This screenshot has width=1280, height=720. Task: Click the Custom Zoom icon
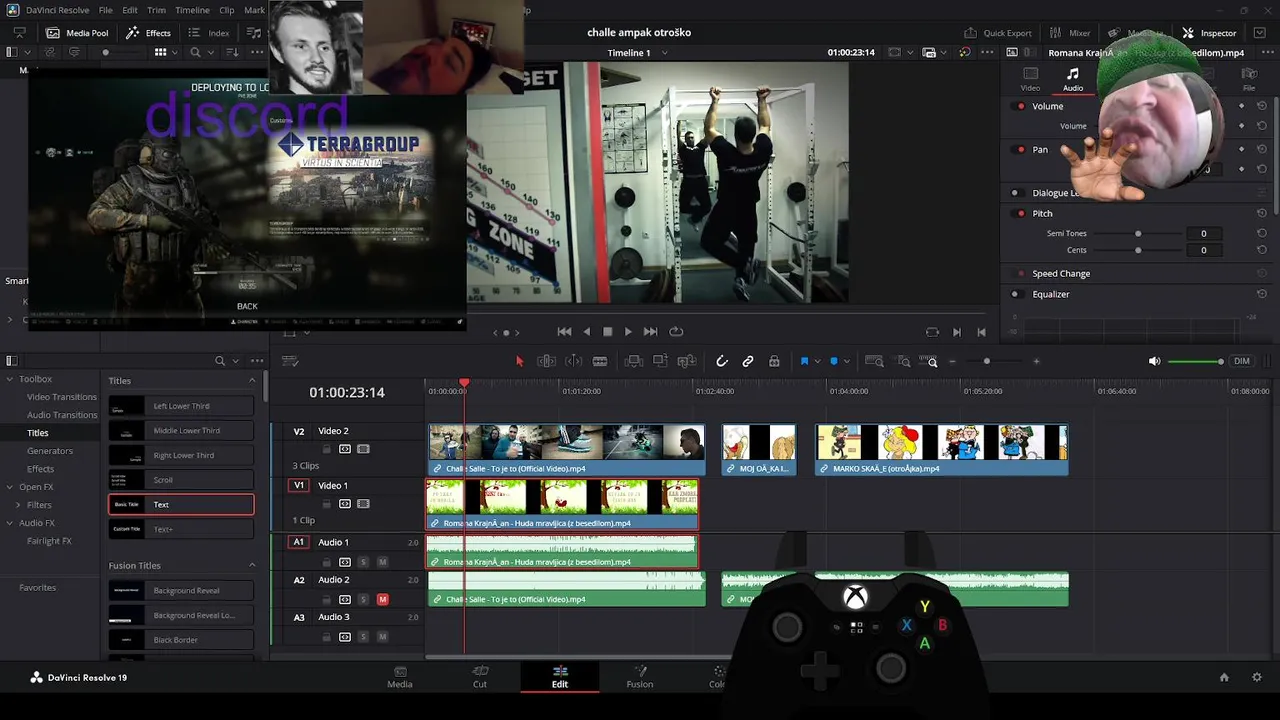tap(930, 361)
